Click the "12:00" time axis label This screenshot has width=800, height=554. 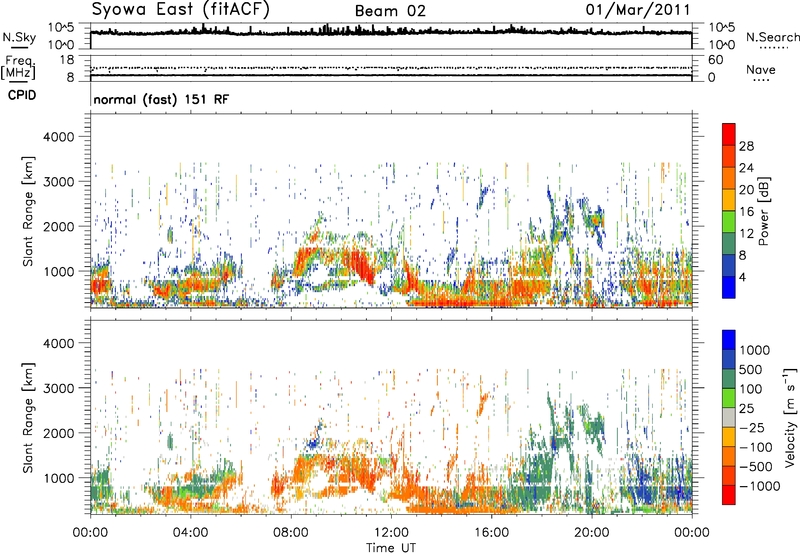391,533
